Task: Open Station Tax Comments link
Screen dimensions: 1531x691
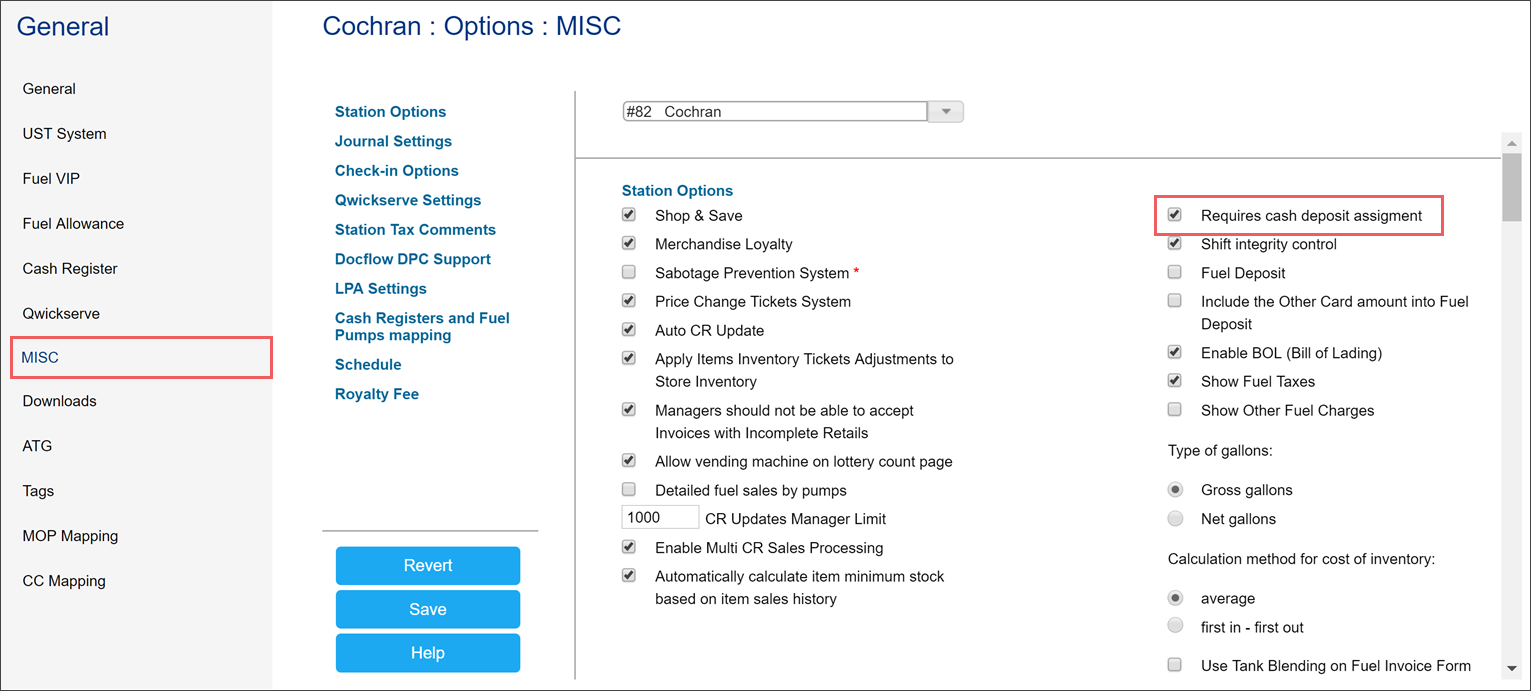Action: point(415,230)
